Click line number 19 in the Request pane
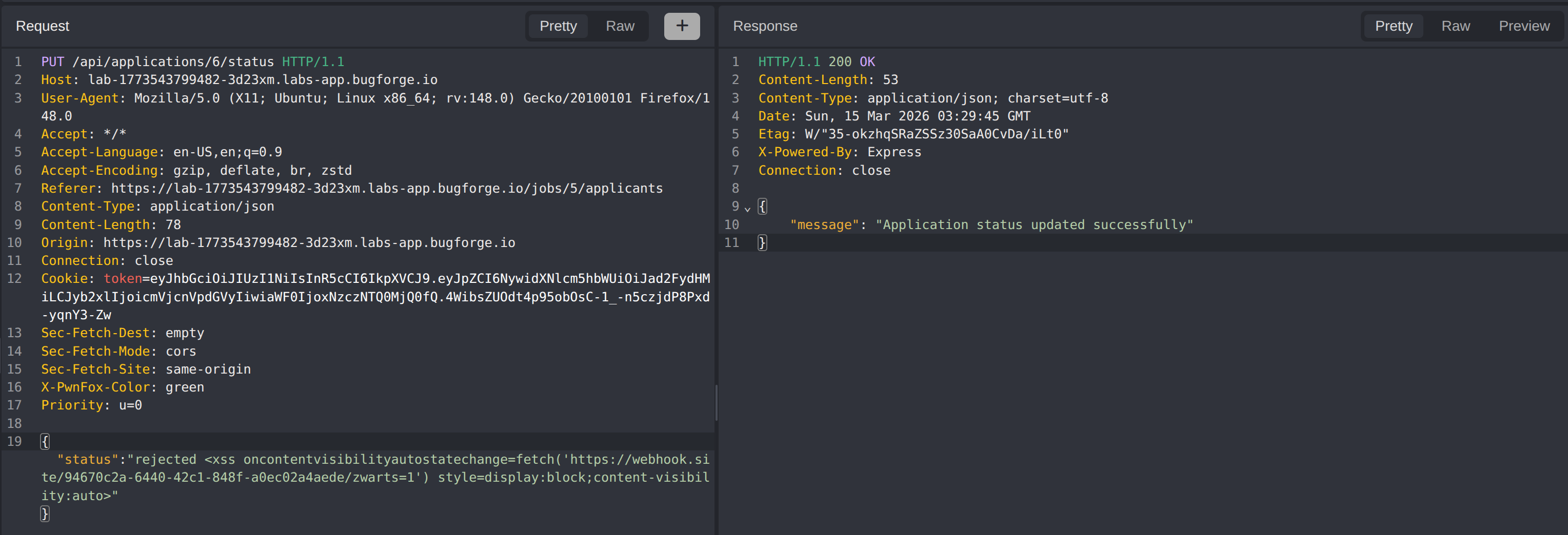Viewport: 1568px width, 535px height. (14, 441)
